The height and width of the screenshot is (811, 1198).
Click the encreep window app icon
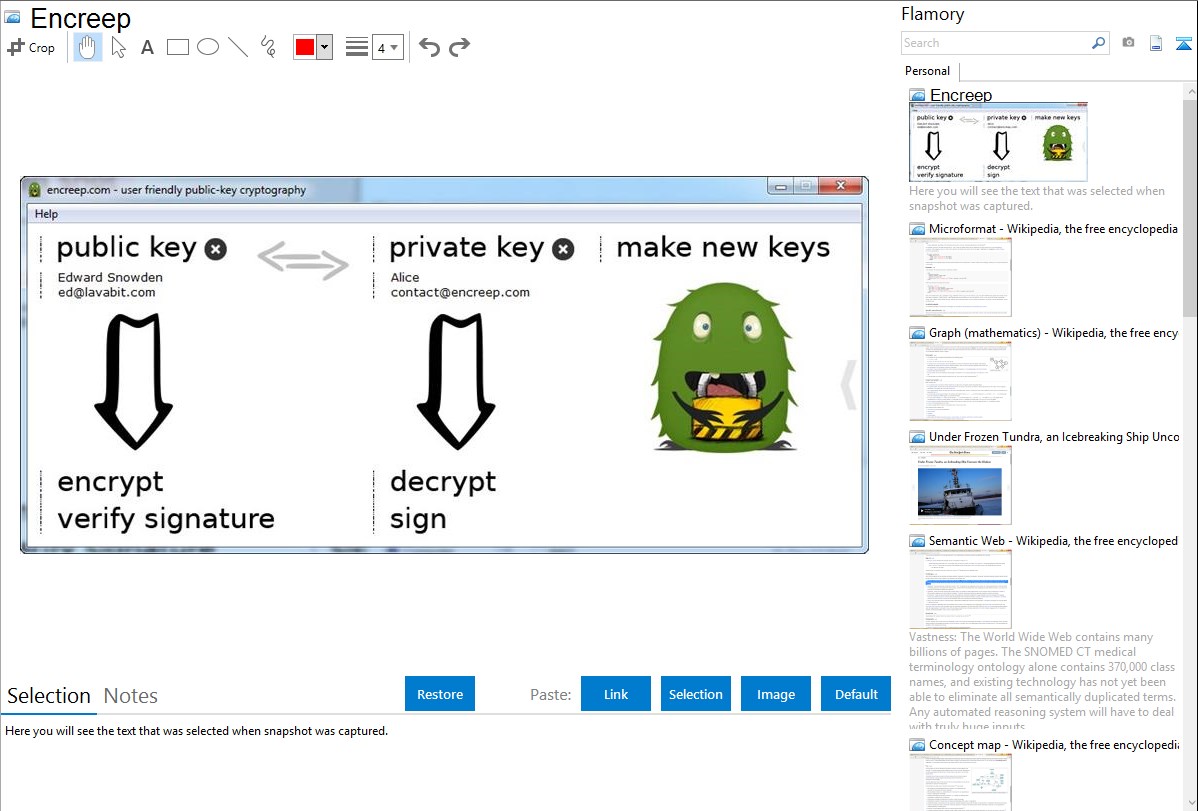(34, 190)
